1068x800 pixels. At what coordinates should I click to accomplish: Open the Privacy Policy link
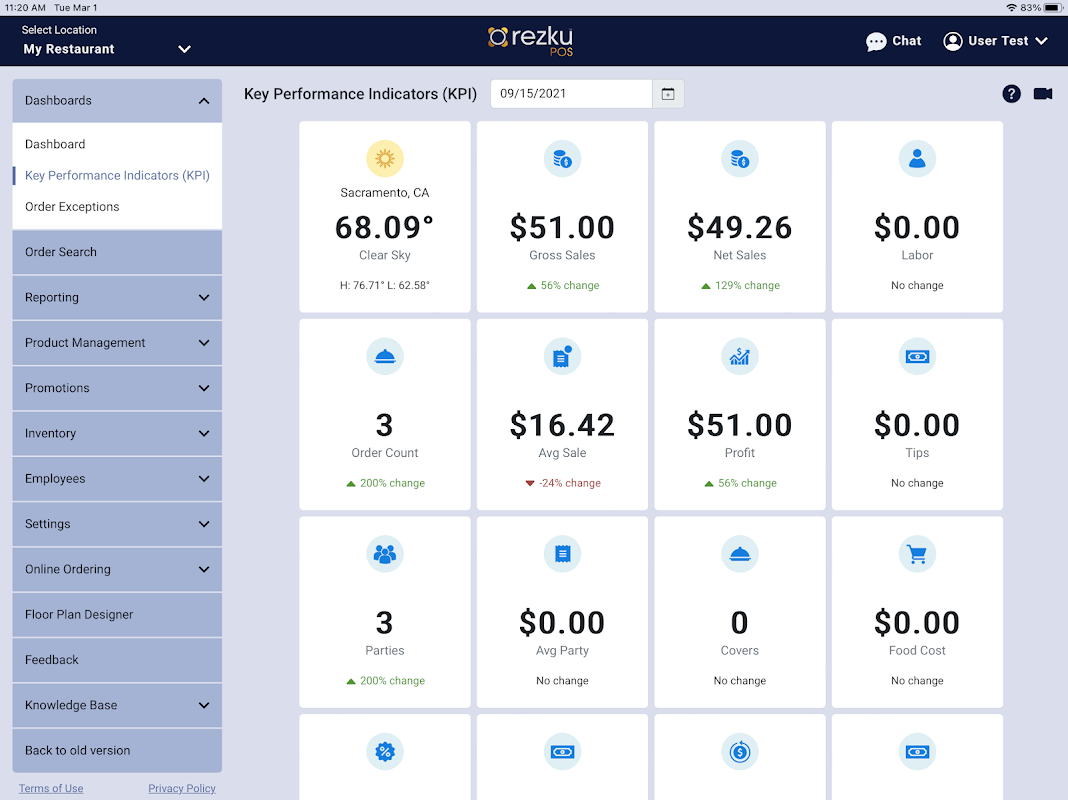[x=182, y=788]
